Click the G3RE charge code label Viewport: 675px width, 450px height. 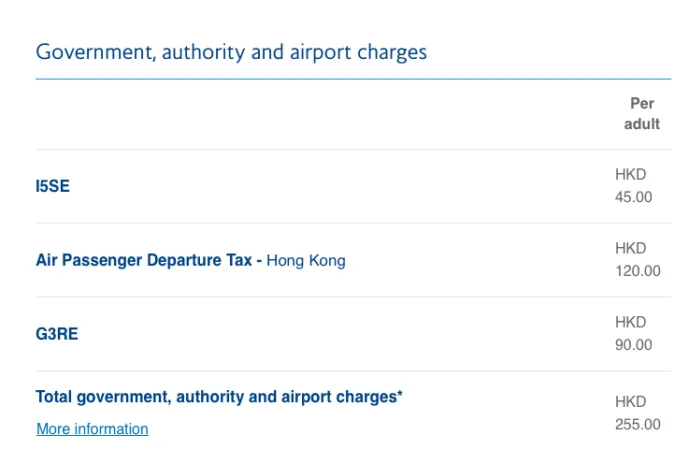pyautogui.click(x=57, y=334)
